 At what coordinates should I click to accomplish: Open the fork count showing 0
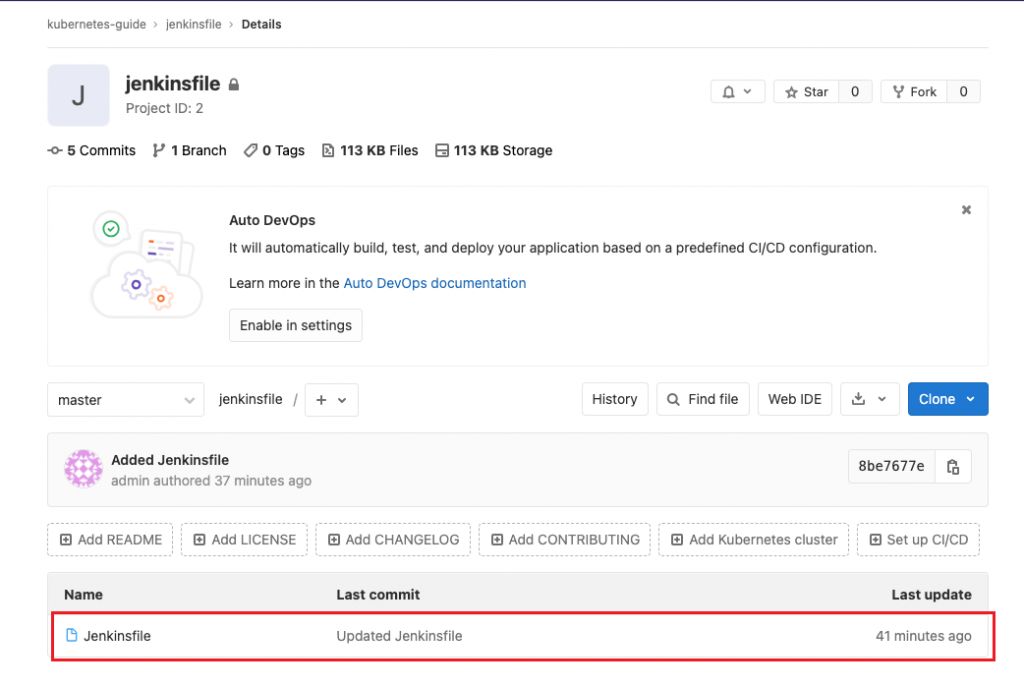963,92
